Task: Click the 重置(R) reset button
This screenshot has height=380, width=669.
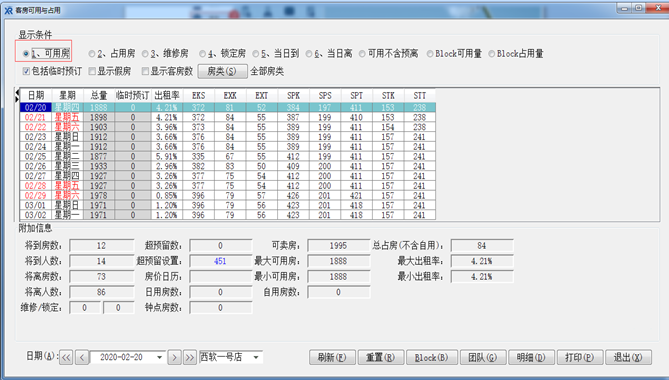Action: click(x=381, y=357)
